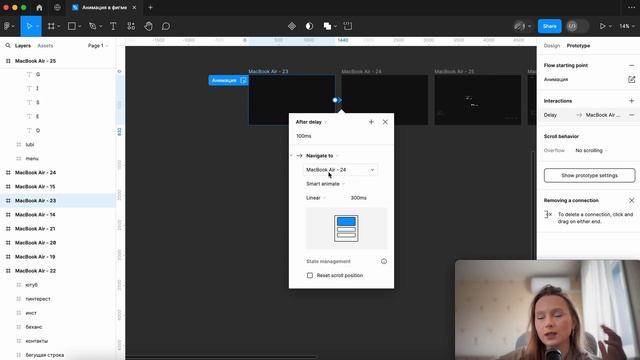Image resolution: width=640 pixels, height=360 pixels.
Task: Select the Delay interaction row
Action: (x=588, y=115)
